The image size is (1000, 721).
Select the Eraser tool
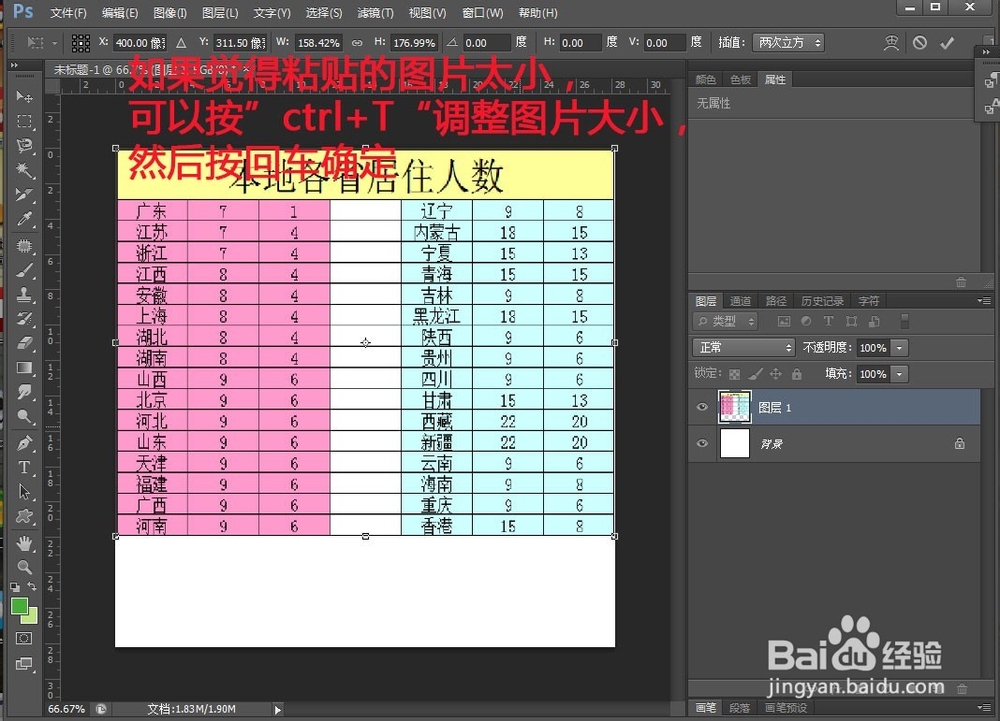[24, 343]
